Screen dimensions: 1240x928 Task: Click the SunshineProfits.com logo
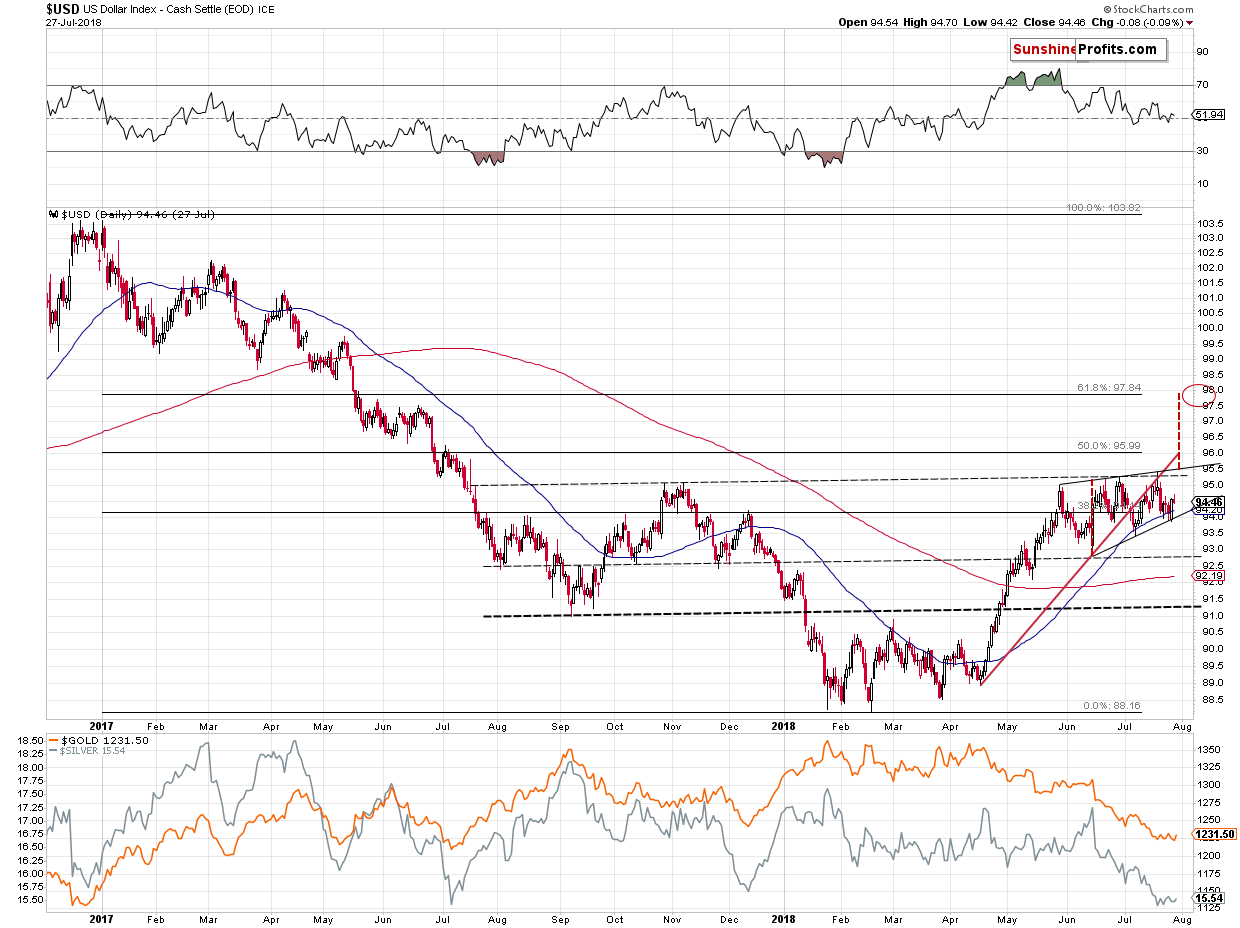click(x=1088, y=49)
